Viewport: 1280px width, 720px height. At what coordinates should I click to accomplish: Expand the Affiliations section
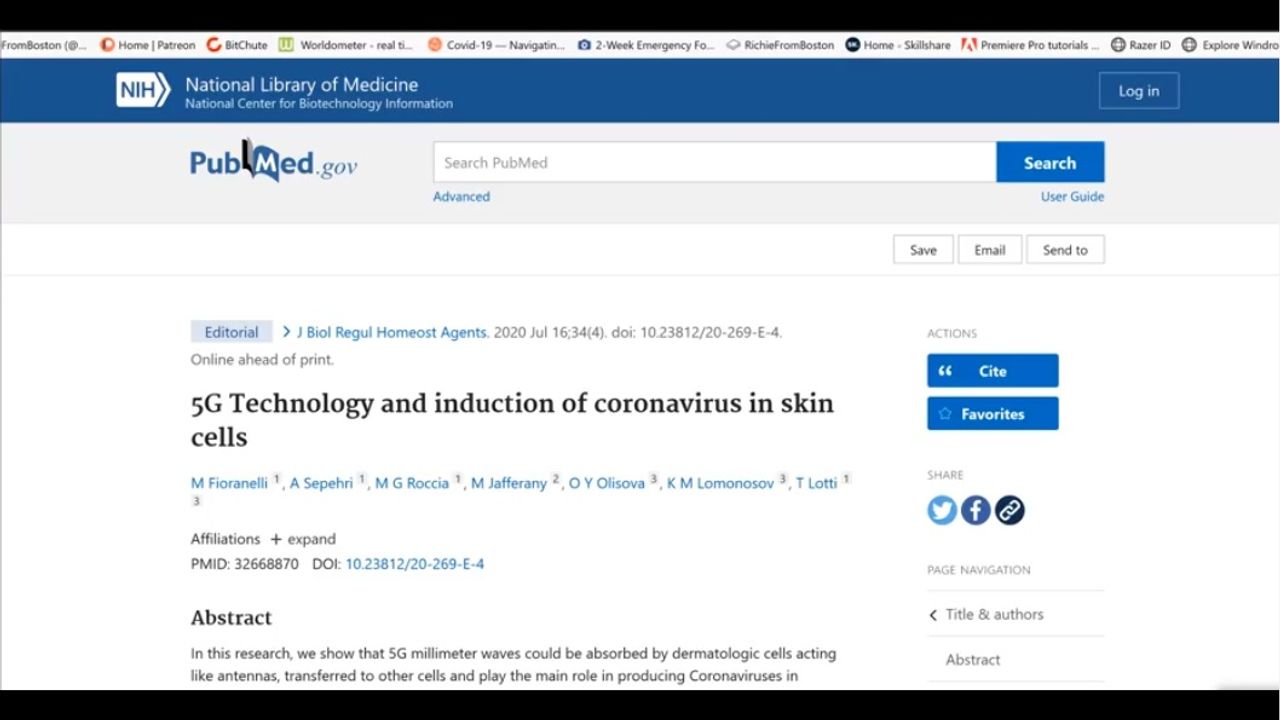[x=303, y=539]
